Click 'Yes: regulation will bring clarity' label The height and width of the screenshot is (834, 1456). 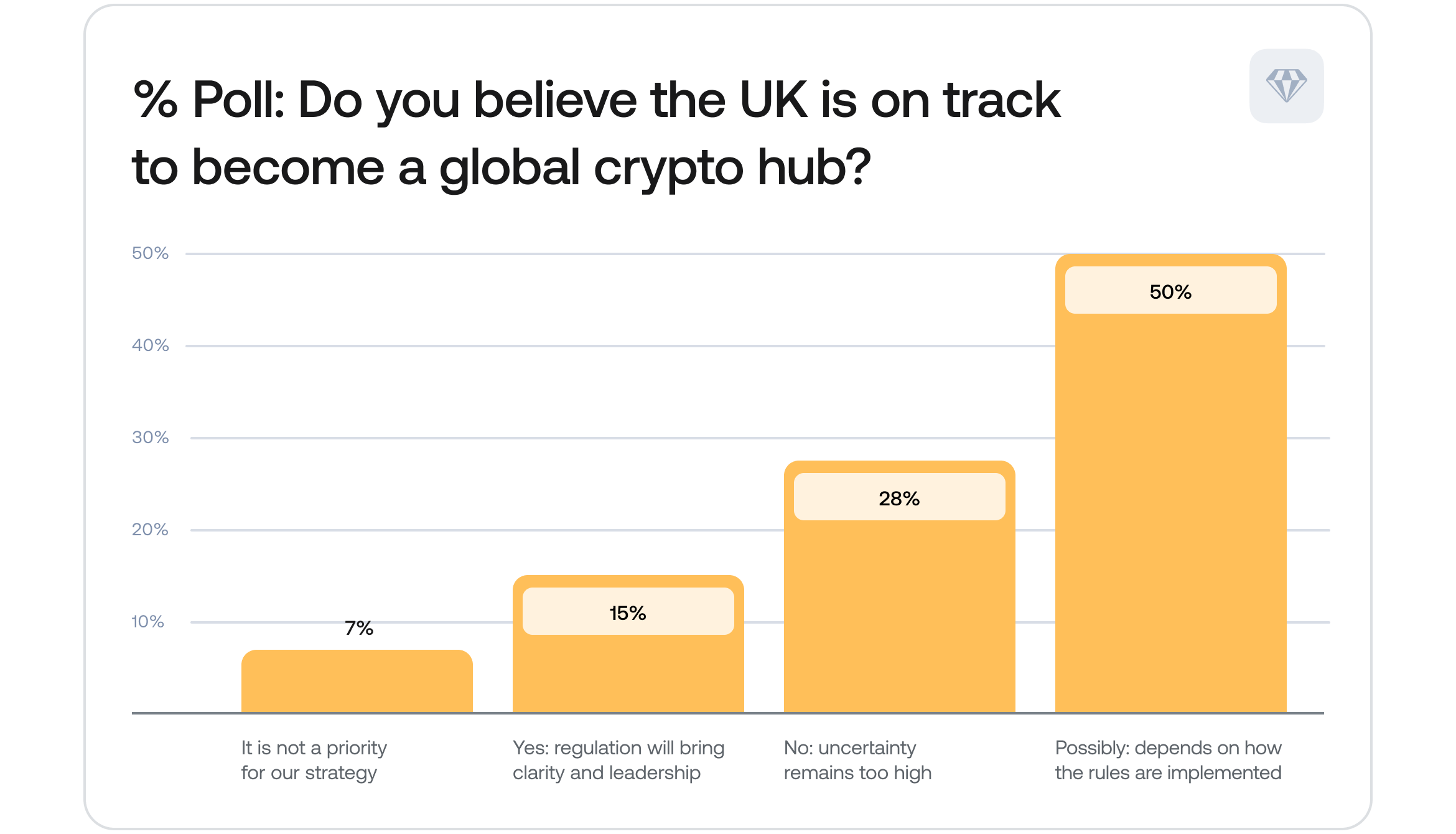618,760
